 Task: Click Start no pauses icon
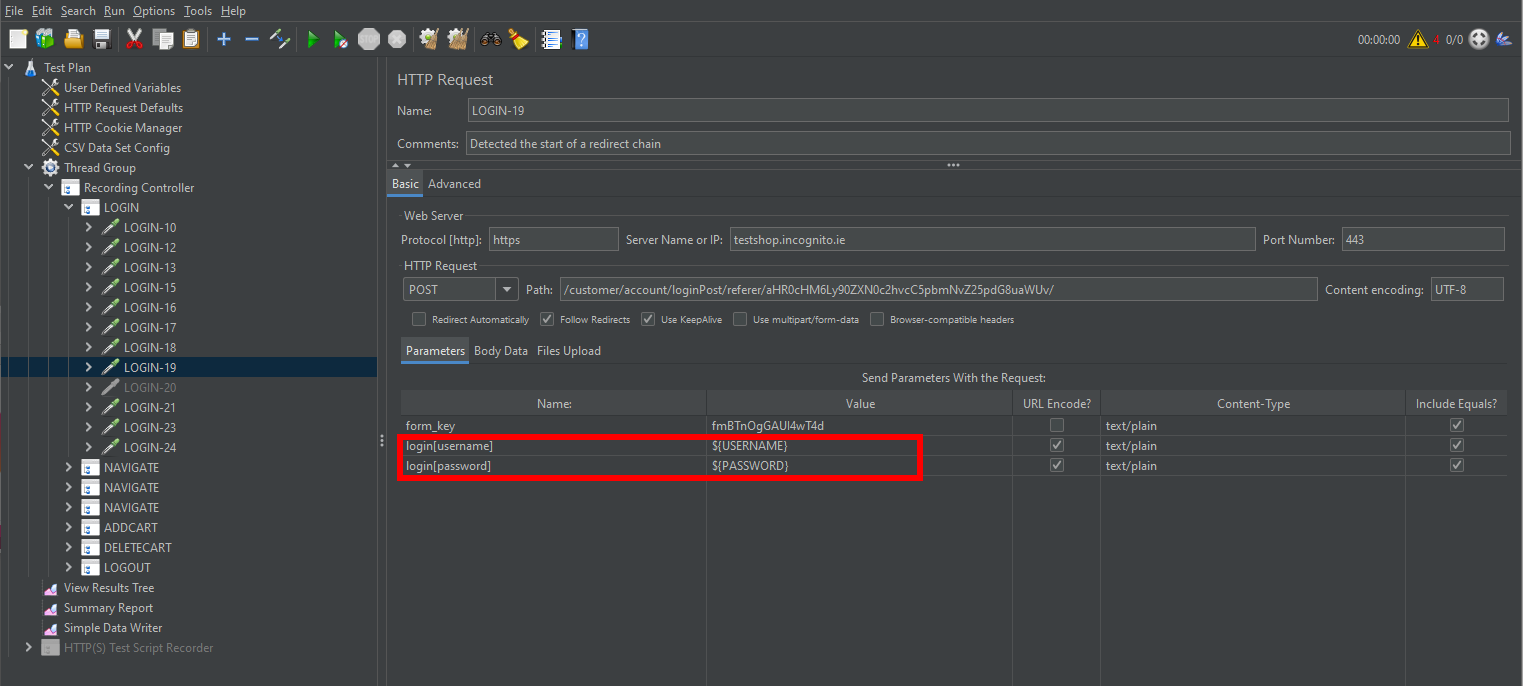tap(341, 39)
